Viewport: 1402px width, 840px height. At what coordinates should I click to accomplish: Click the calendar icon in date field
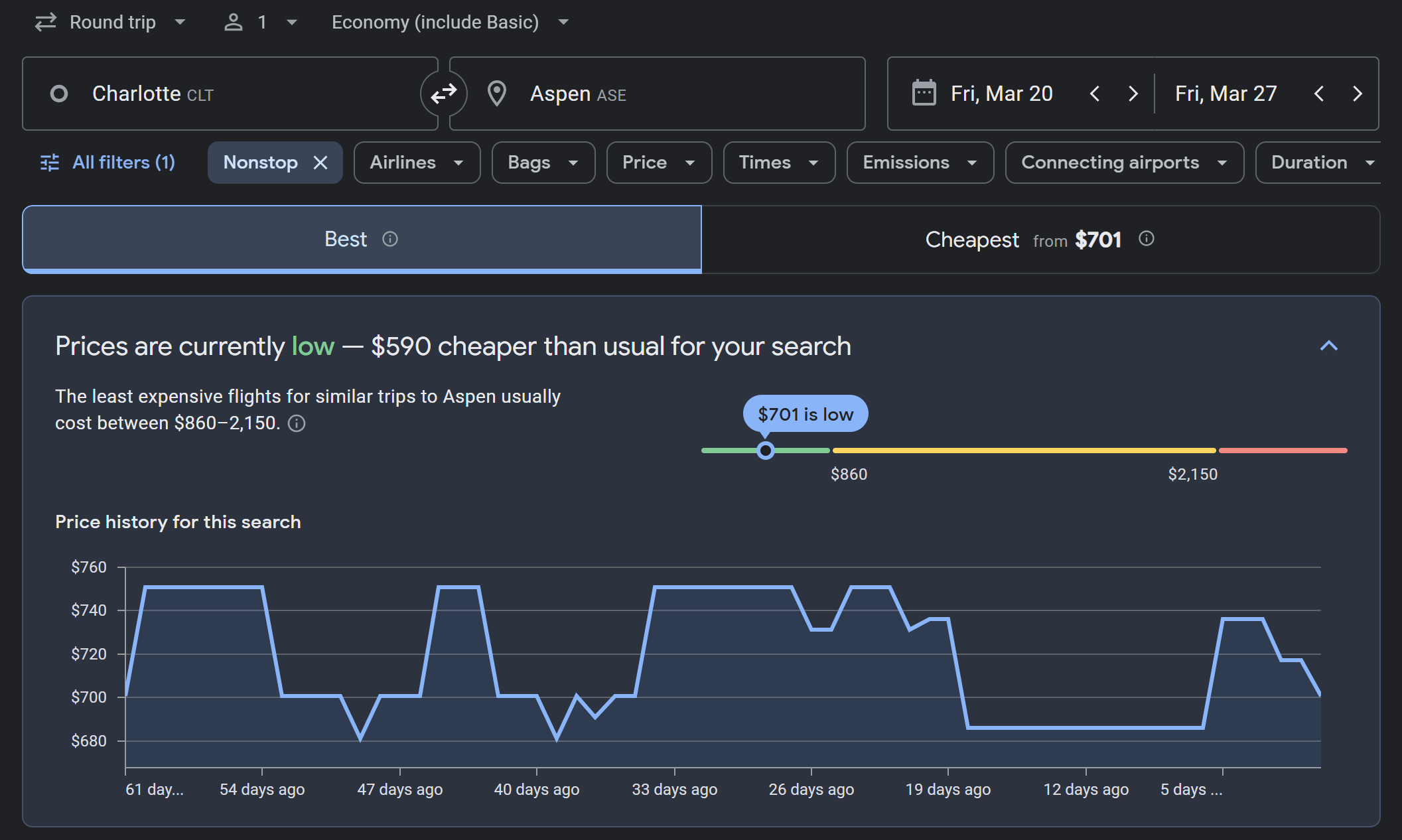coord(924,93)
